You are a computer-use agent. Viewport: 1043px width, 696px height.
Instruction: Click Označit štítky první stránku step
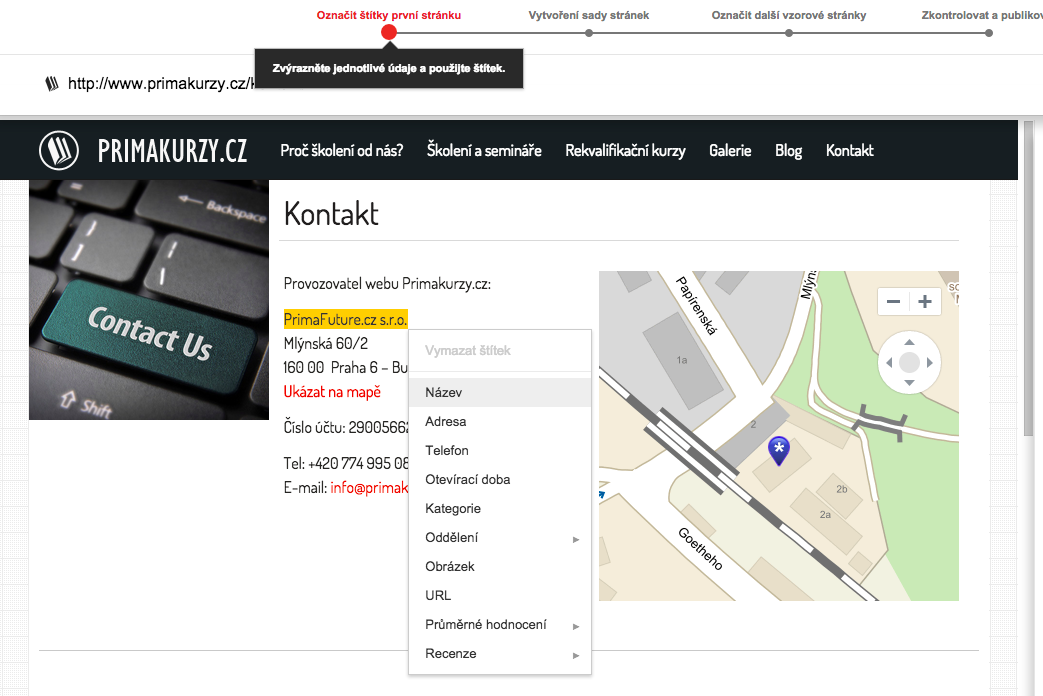pyautogui.click(x=388, y=15)
